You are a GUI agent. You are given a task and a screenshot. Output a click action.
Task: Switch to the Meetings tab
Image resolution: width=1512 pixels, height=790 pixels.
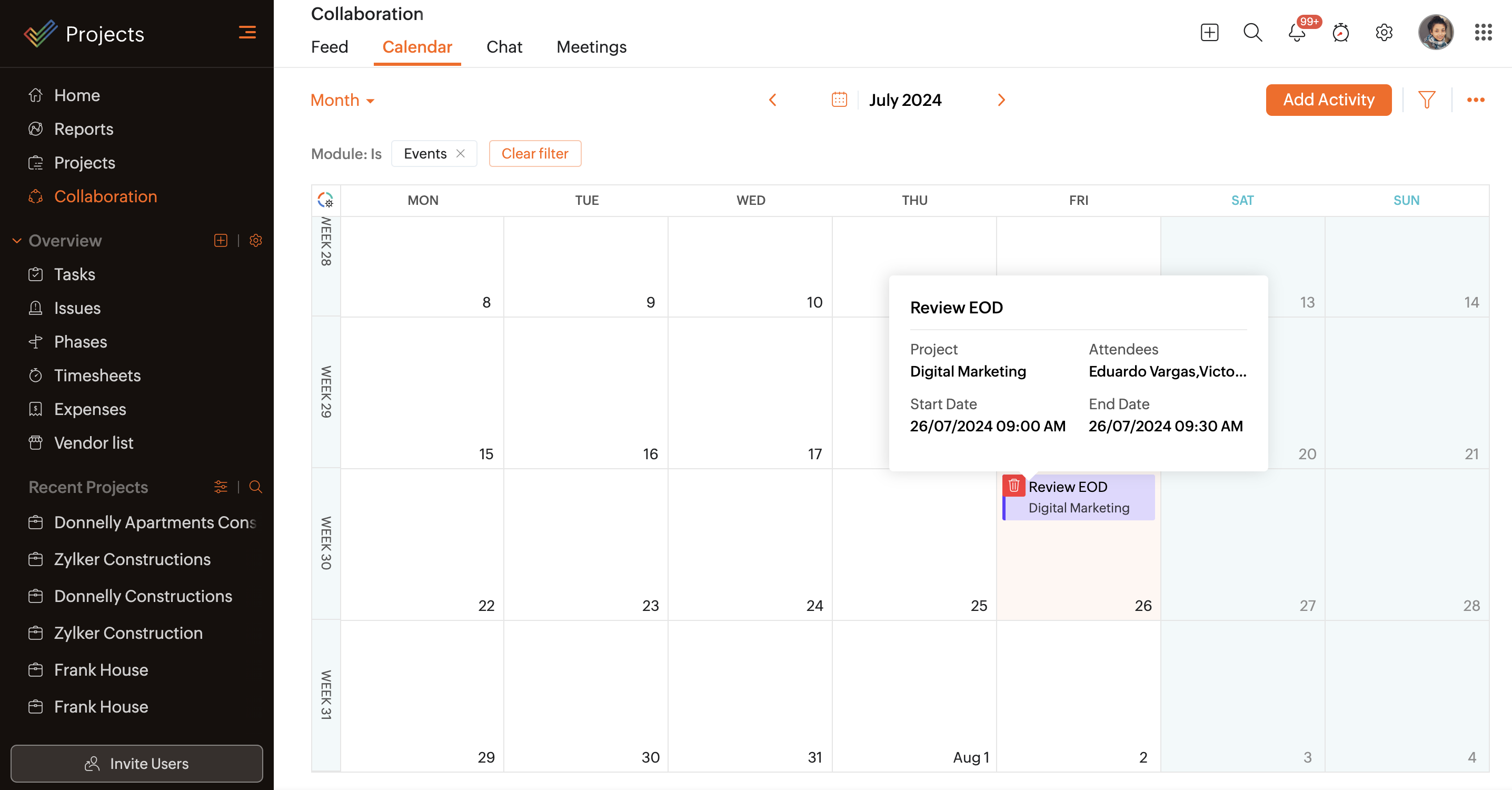[591, 47]
